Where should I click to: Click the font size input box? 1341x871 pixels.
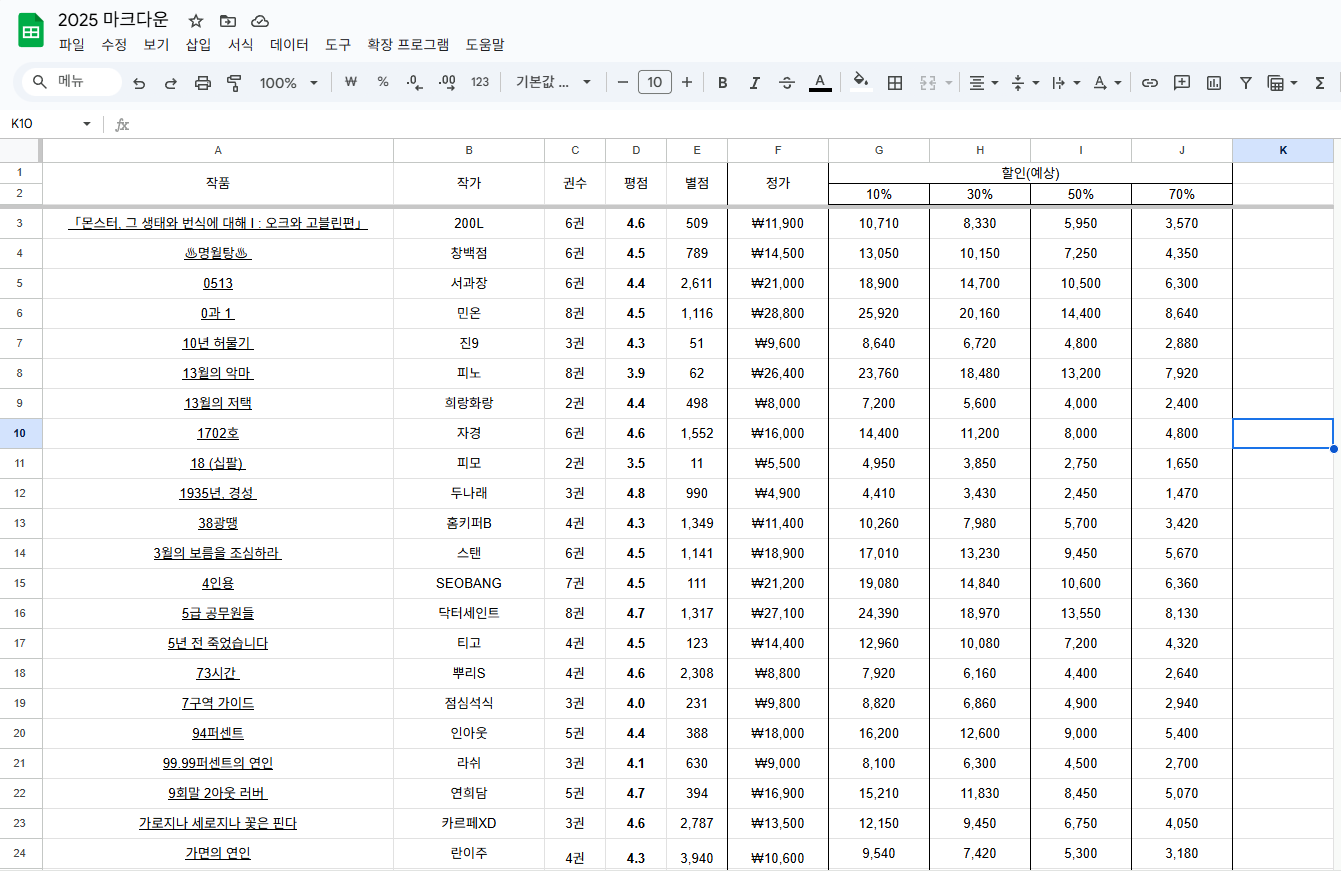655,83
